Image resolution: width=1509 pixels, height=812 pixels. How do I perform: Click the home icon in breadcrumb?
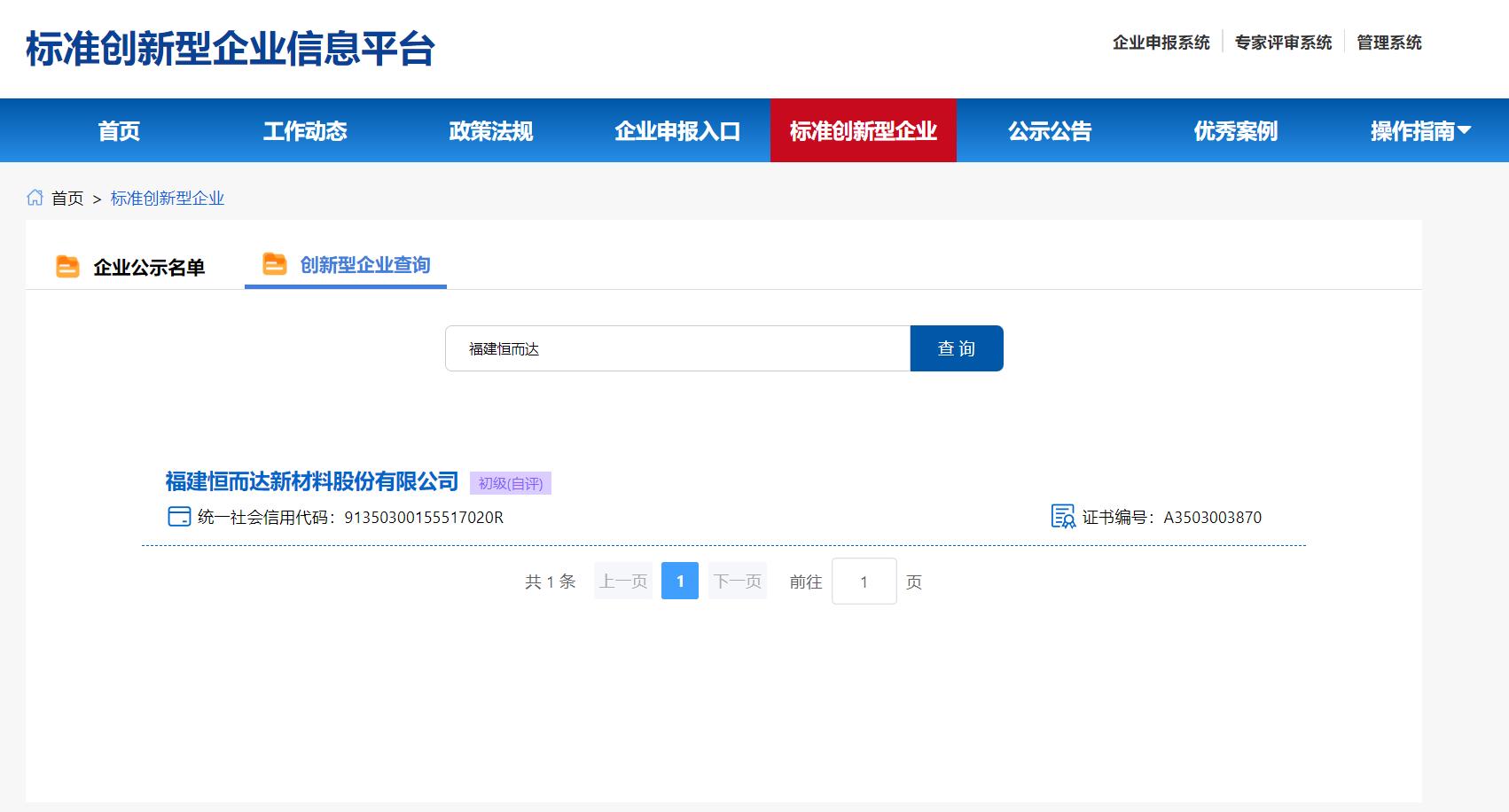(35, 198)
